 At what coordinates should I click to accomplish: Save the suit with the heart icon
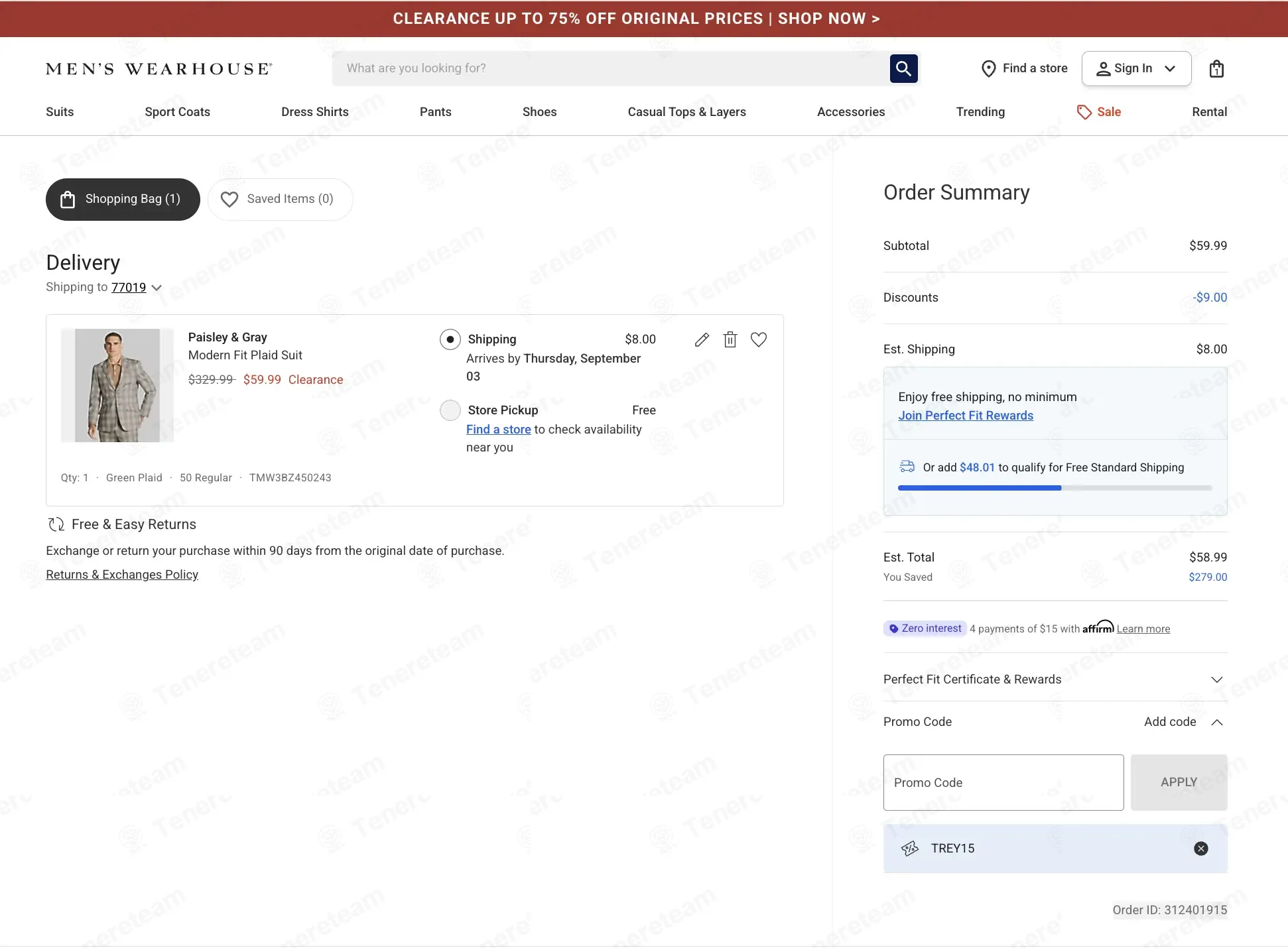coord(759,339)
